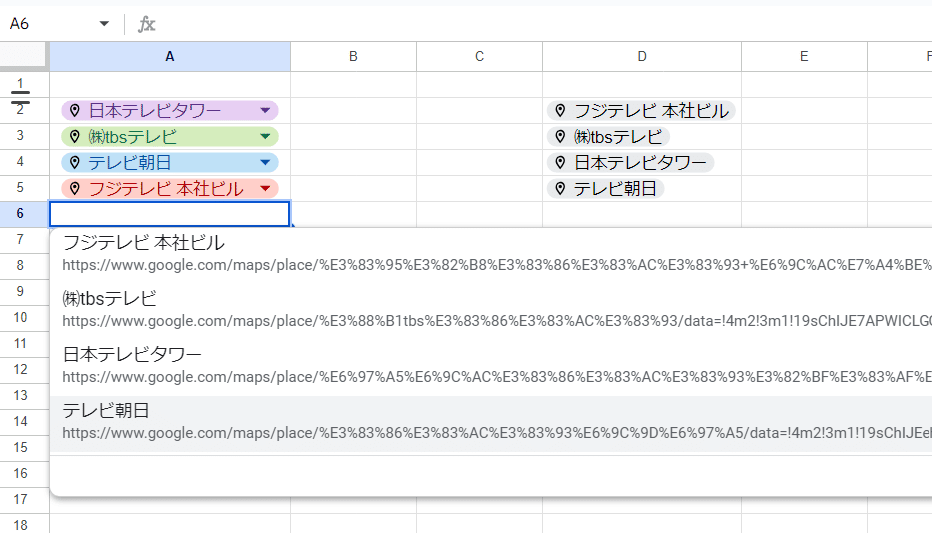The image size is (932, 533).
Task: Select the blue テレビ朝日 chip in A4
Action: [169, 162]
